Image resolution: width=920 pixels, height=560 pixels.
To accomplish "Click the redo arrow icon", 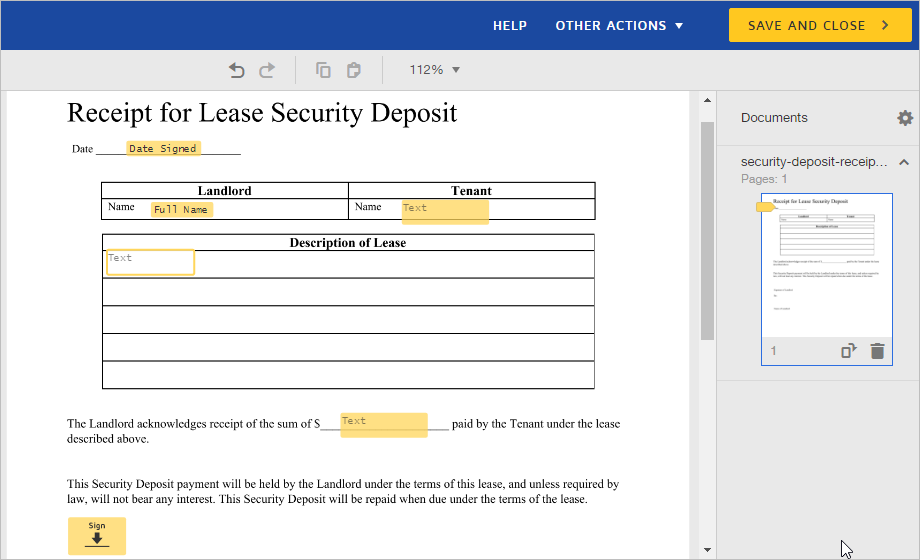I will click(267, 70).
